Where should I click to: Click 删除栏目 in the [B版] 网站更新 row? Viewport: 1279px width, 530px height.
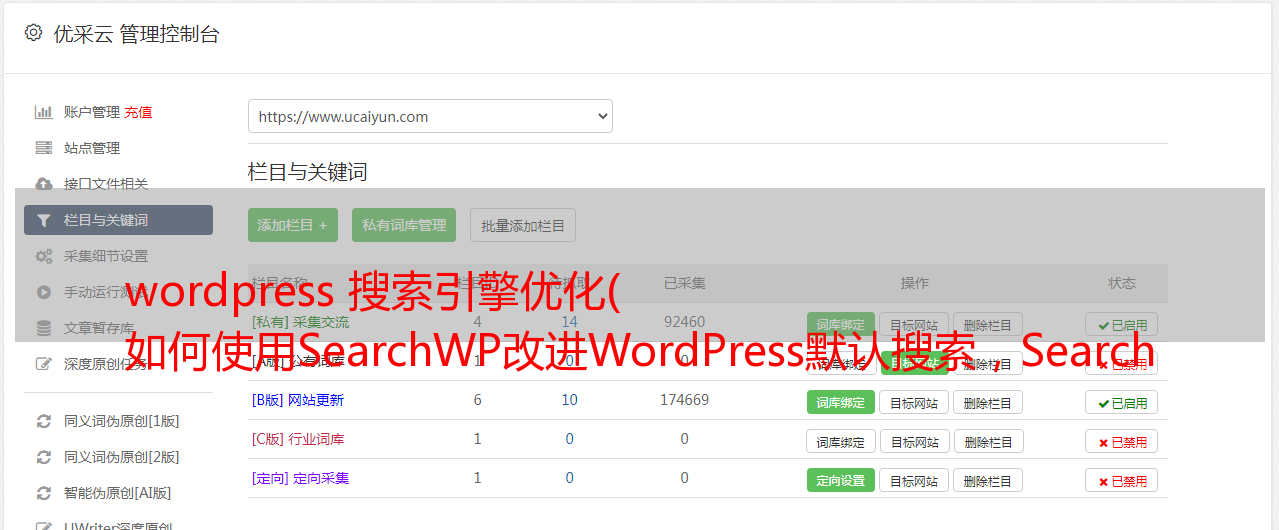coord(988,402)
